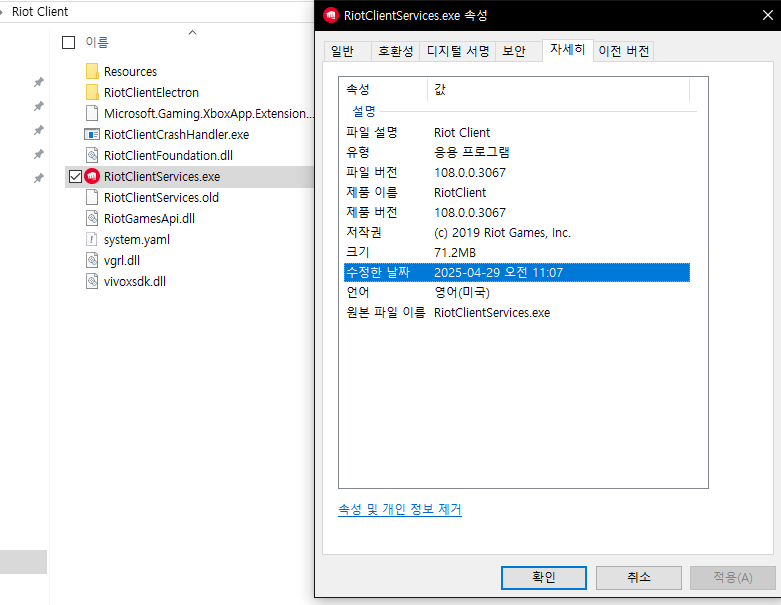Open the 디지털 서명 tab
The image size is (781, 605).
pyautogui.click(x=458, y=51)
